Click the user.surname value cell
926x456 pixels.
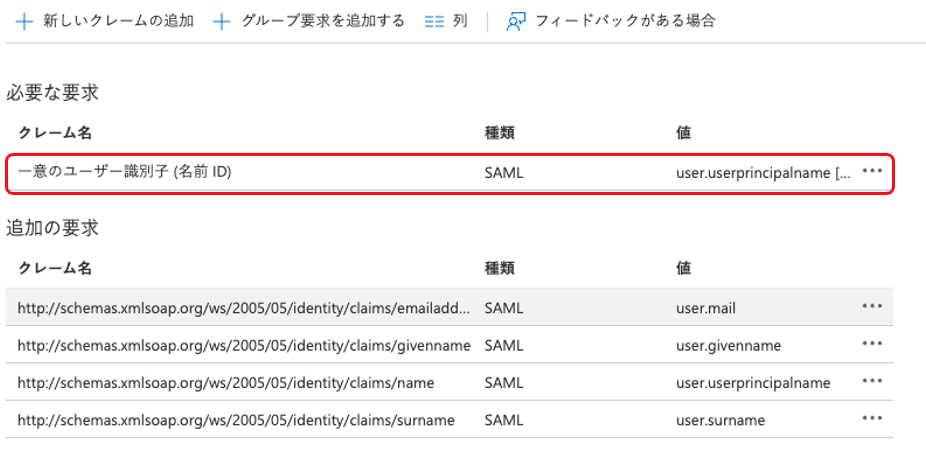[x=720, y=419]
